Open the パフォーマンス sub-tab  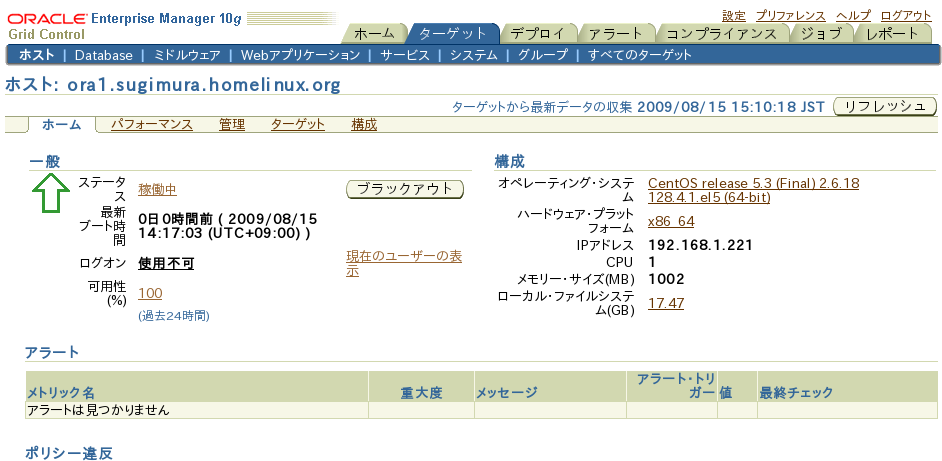click(x=152, y=124)
